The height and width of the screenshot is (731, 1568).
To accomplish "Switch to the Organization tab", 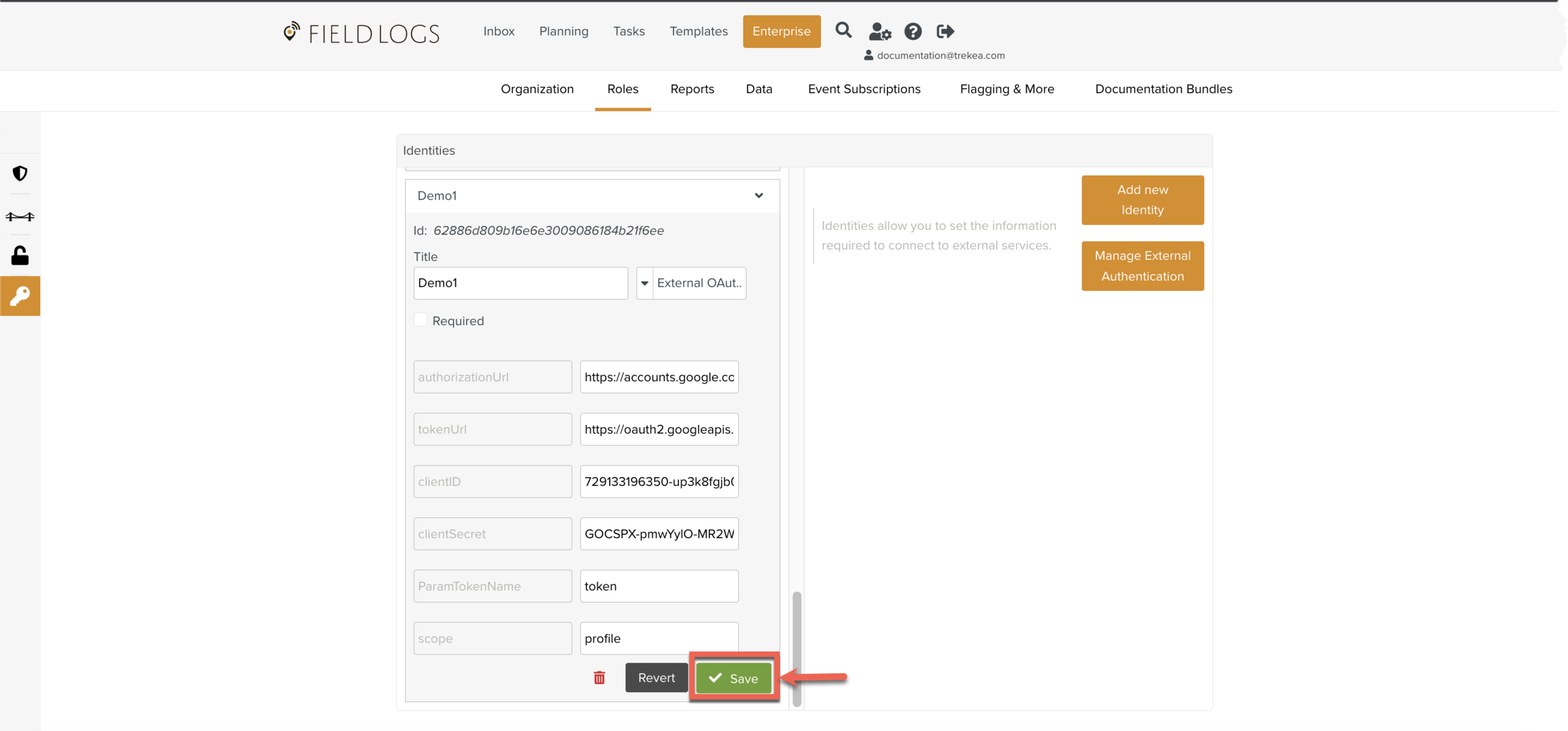I will tap(537, 89).
